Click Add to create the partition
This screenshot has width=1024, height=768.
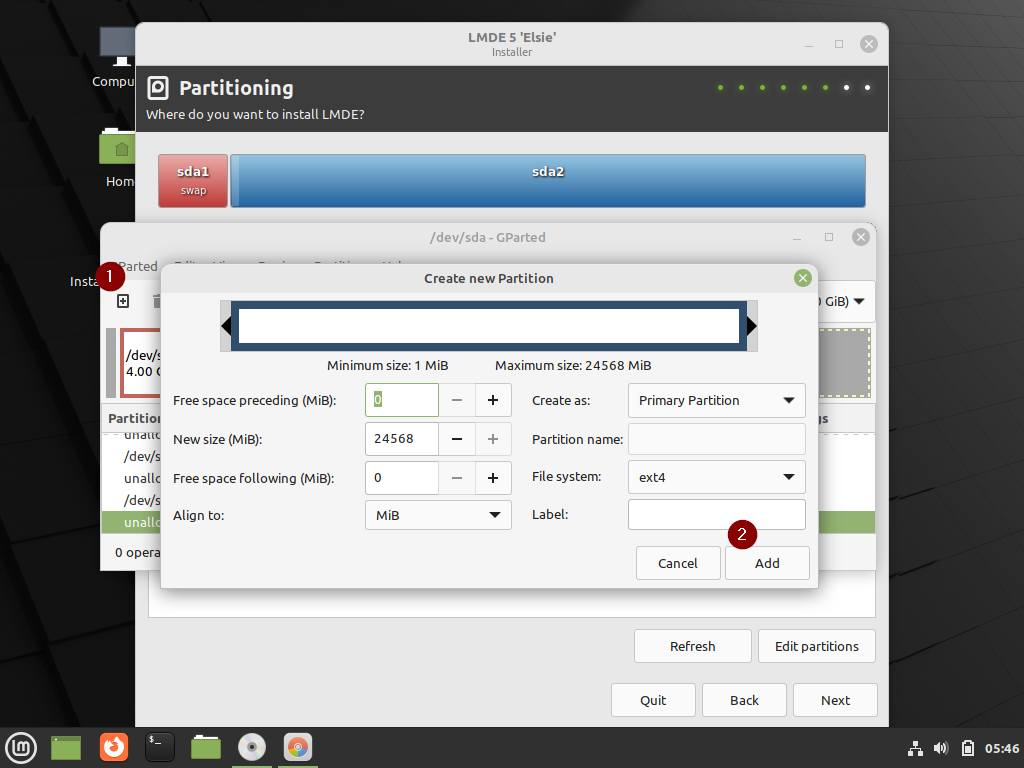point(767,563)
